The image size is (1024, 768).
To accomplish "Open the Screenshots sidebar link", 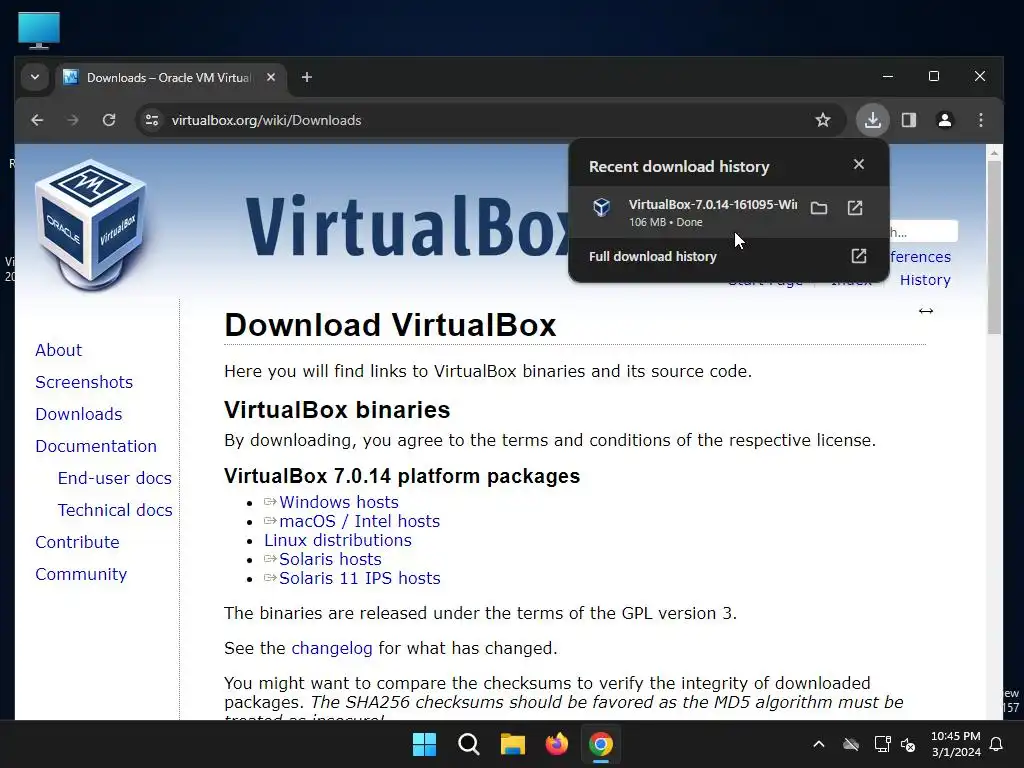I will tap(84, 382).
